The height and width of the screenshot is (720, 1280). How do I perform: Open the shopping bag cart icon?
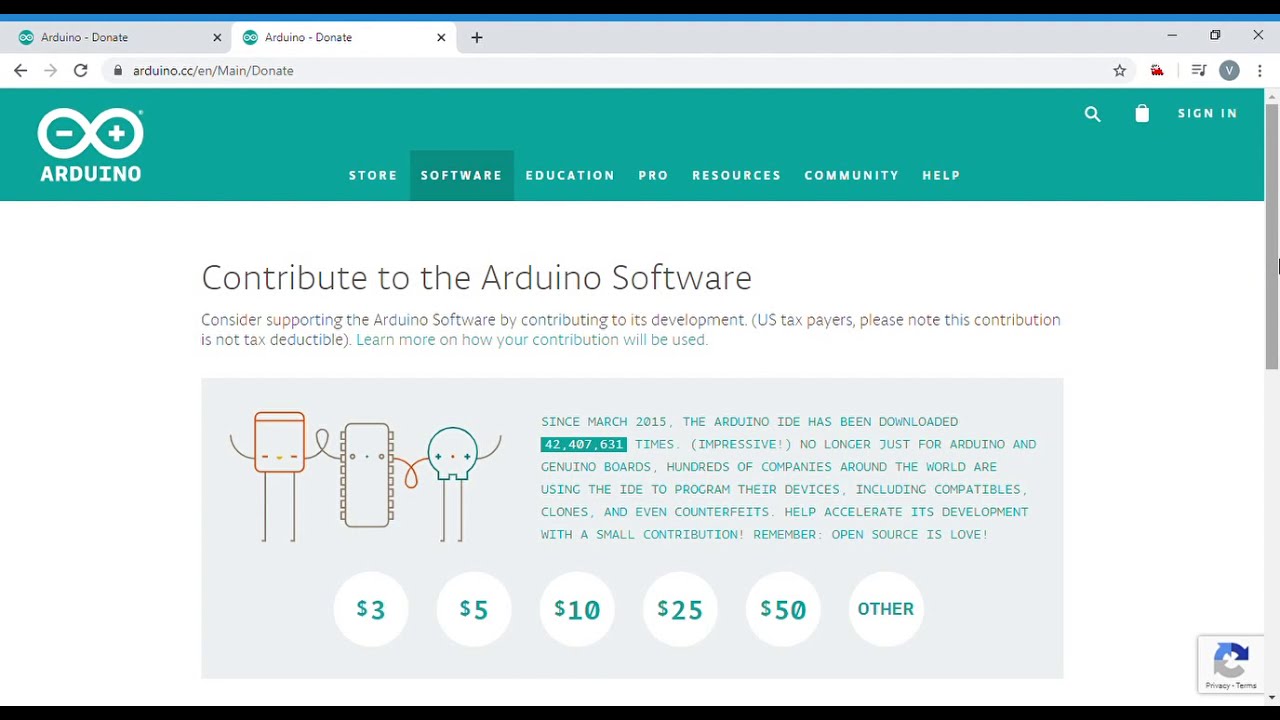1142,113
